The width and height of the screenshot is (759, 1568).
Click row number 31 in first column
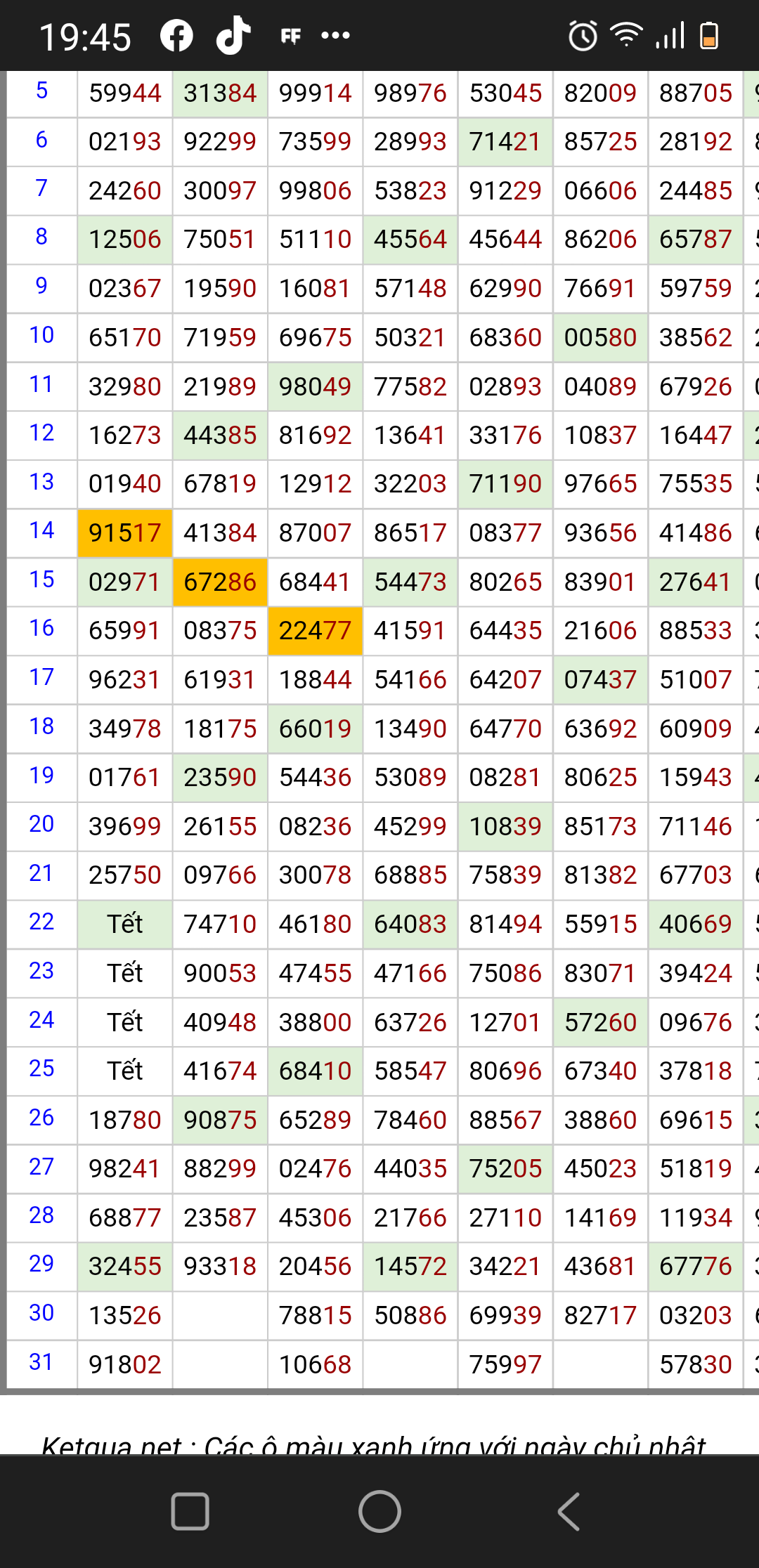[x=41, y=1362]
